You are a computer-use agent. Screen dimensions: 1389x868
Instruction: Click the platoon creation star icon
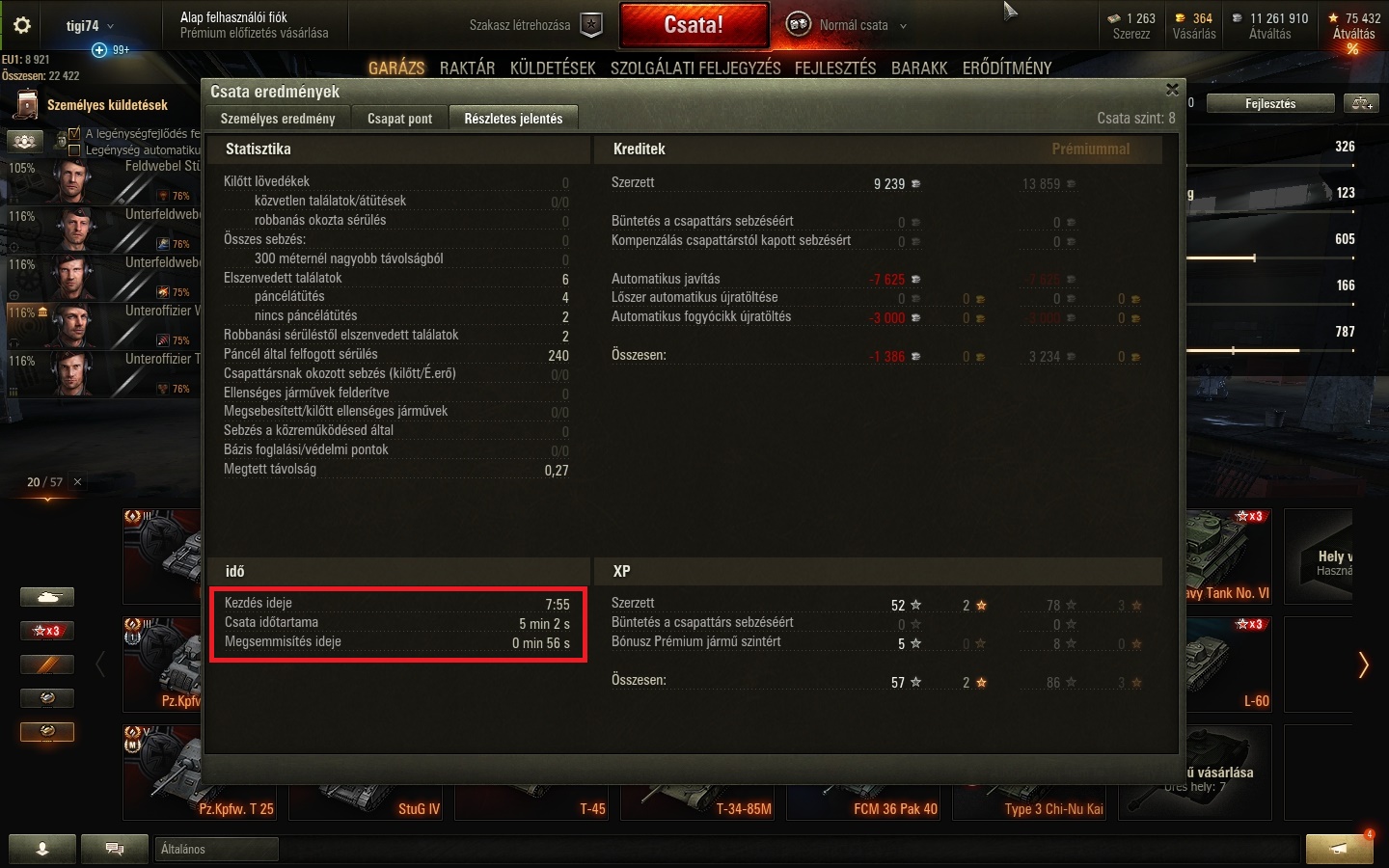[x=591, y=25]
